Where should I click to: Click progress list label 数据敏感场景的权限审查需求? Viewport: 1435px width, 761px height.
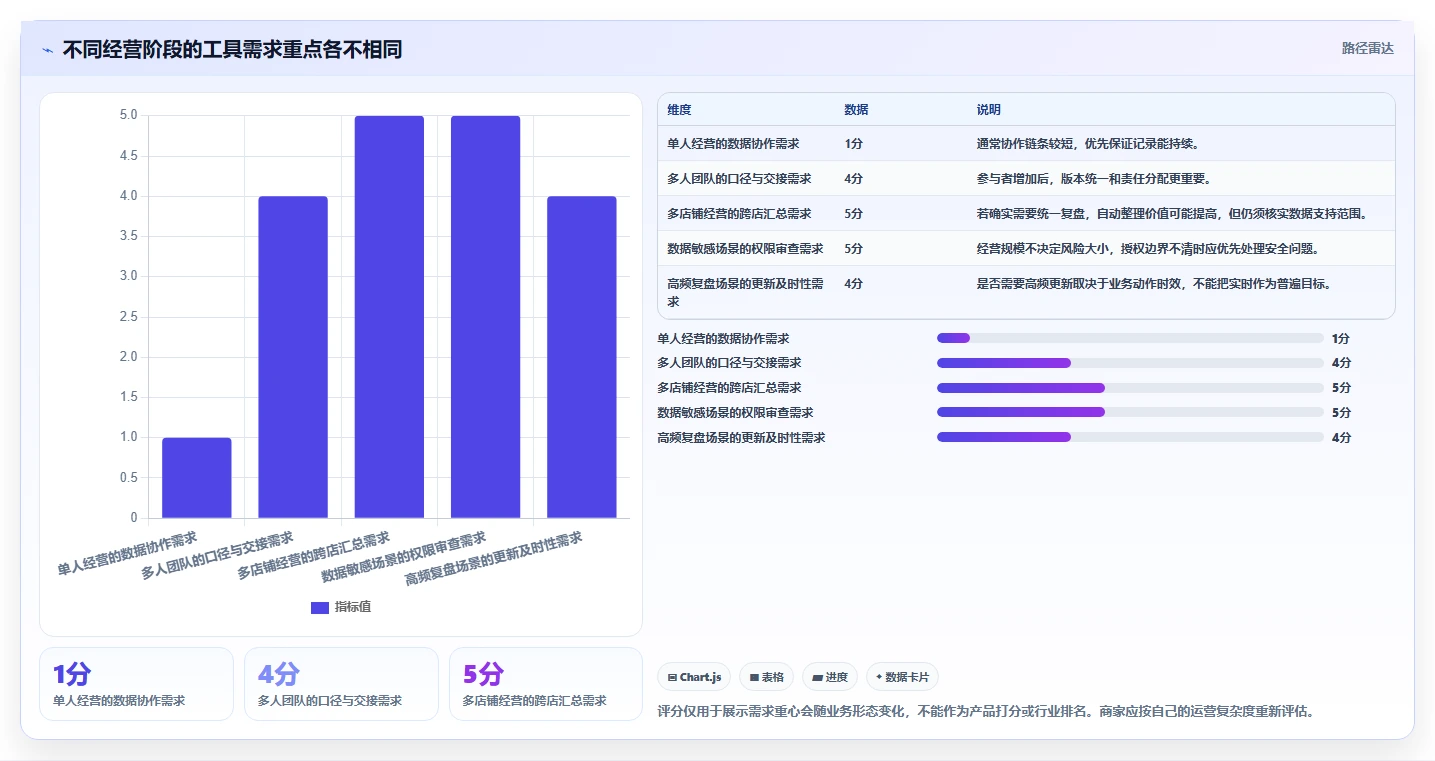coord(735,412)
